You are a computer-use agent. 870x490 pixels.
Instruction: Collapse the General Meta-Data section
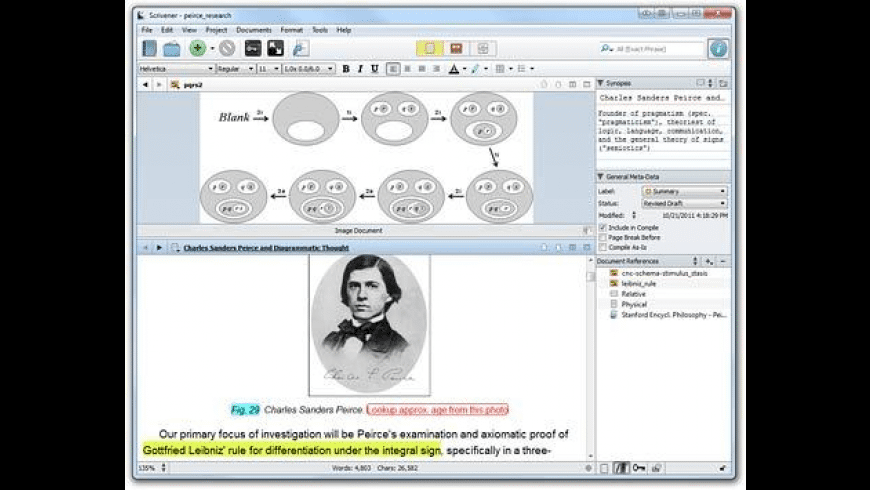[600, 176]
